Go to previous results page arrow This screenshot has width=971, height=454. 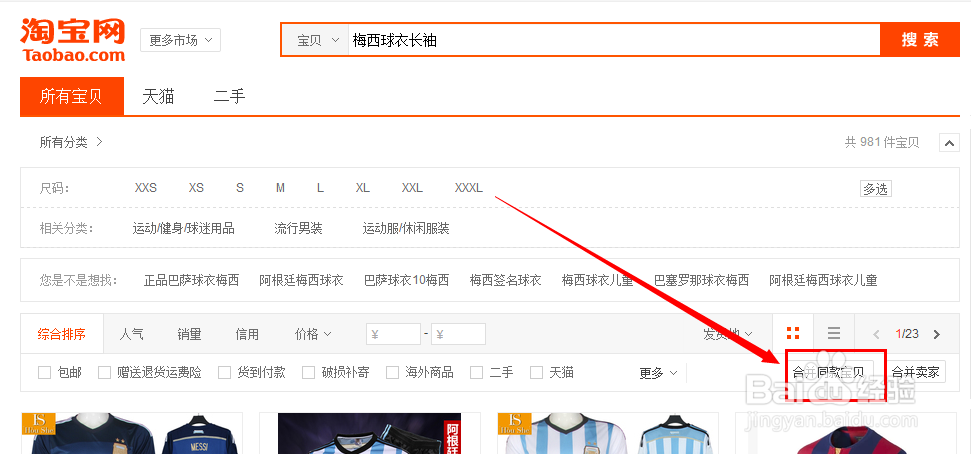(876, 334)
